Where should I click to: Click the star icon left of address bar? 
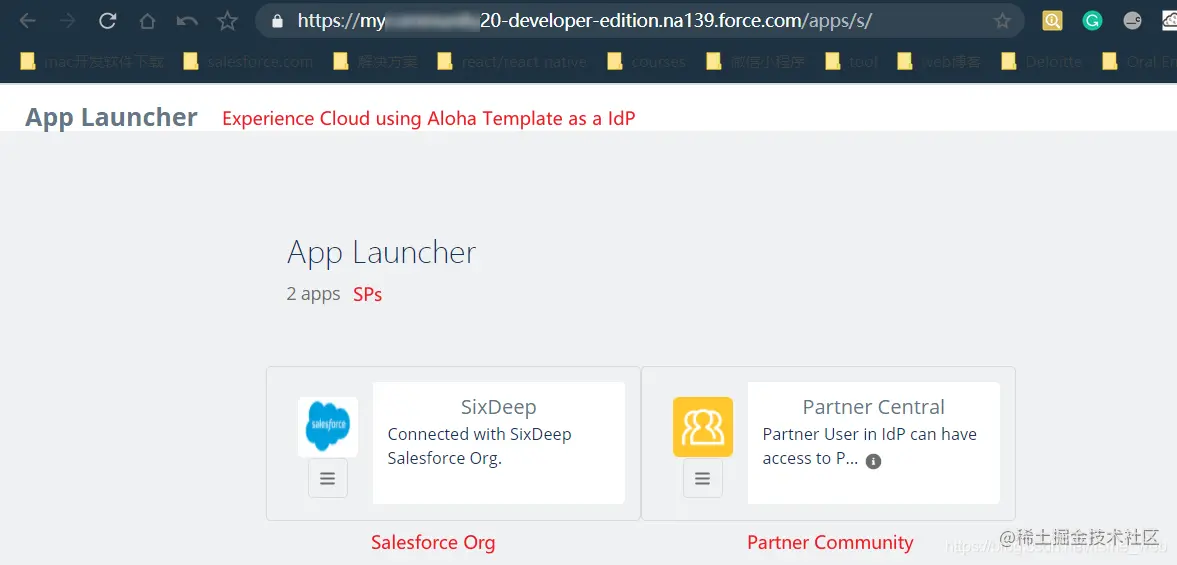227,21
